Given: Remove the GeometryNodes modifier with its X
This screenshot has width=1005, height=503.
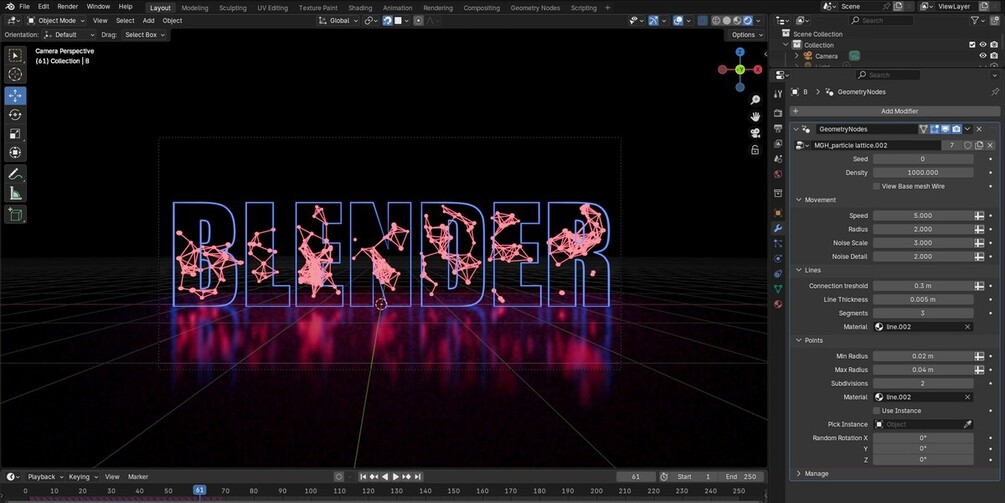Looking at the screenshot, I should coord(979,129).
